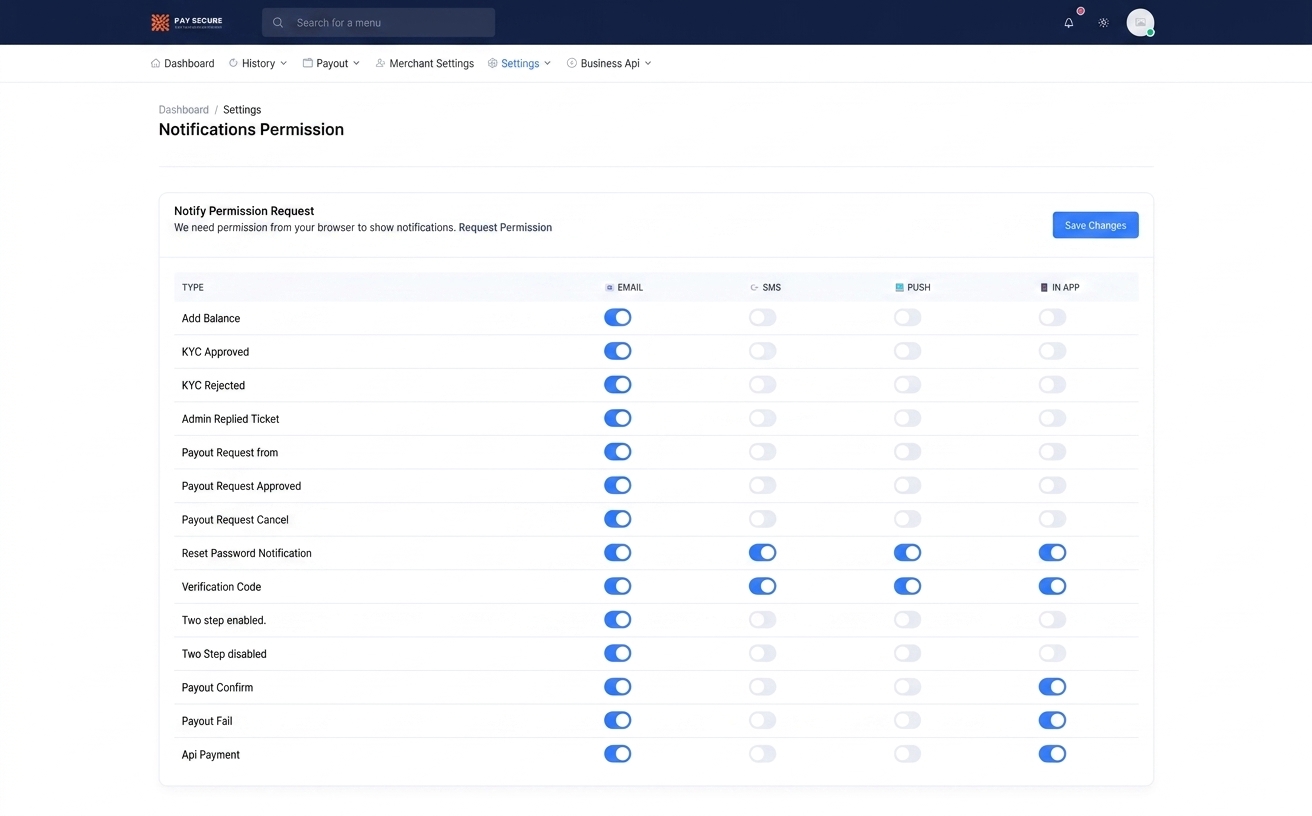Click the Dashboard home icon

pyautogui.click(x=155, y=63)
